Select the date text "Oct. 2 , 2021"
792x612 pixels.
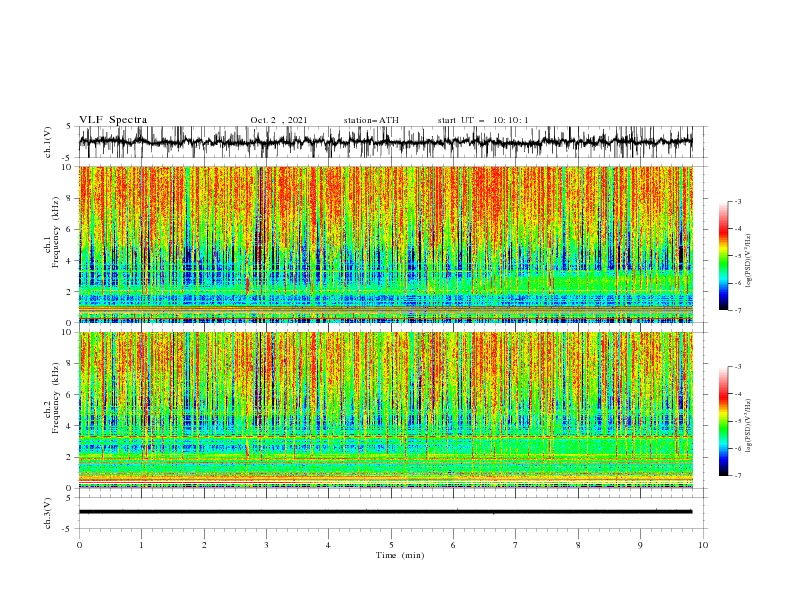(x=279, y=120)
